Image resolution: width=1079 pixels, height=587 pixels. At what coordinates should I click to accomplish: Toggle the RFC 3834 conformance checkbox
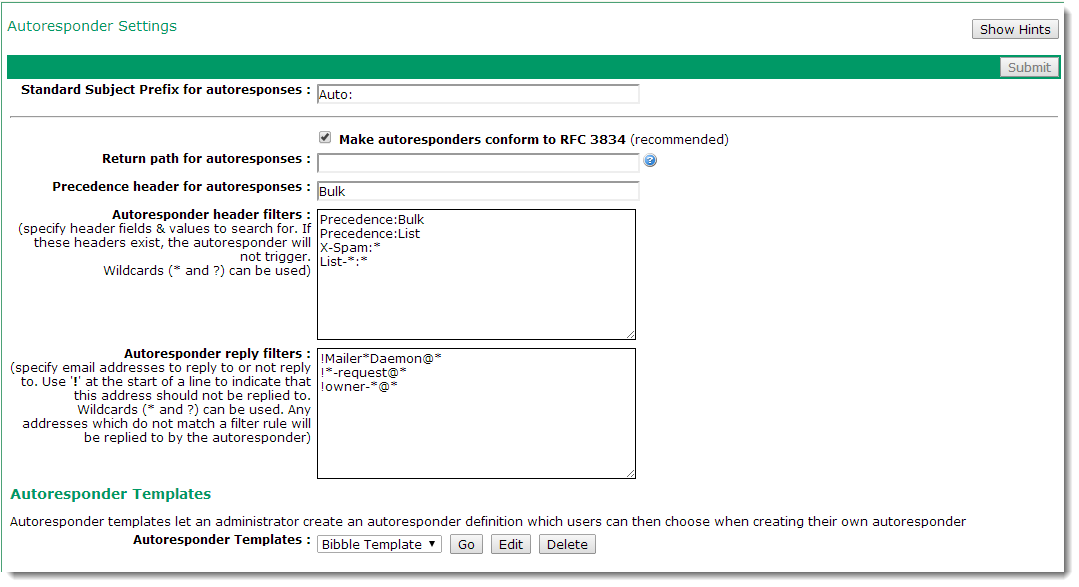[x=325, y=138]
